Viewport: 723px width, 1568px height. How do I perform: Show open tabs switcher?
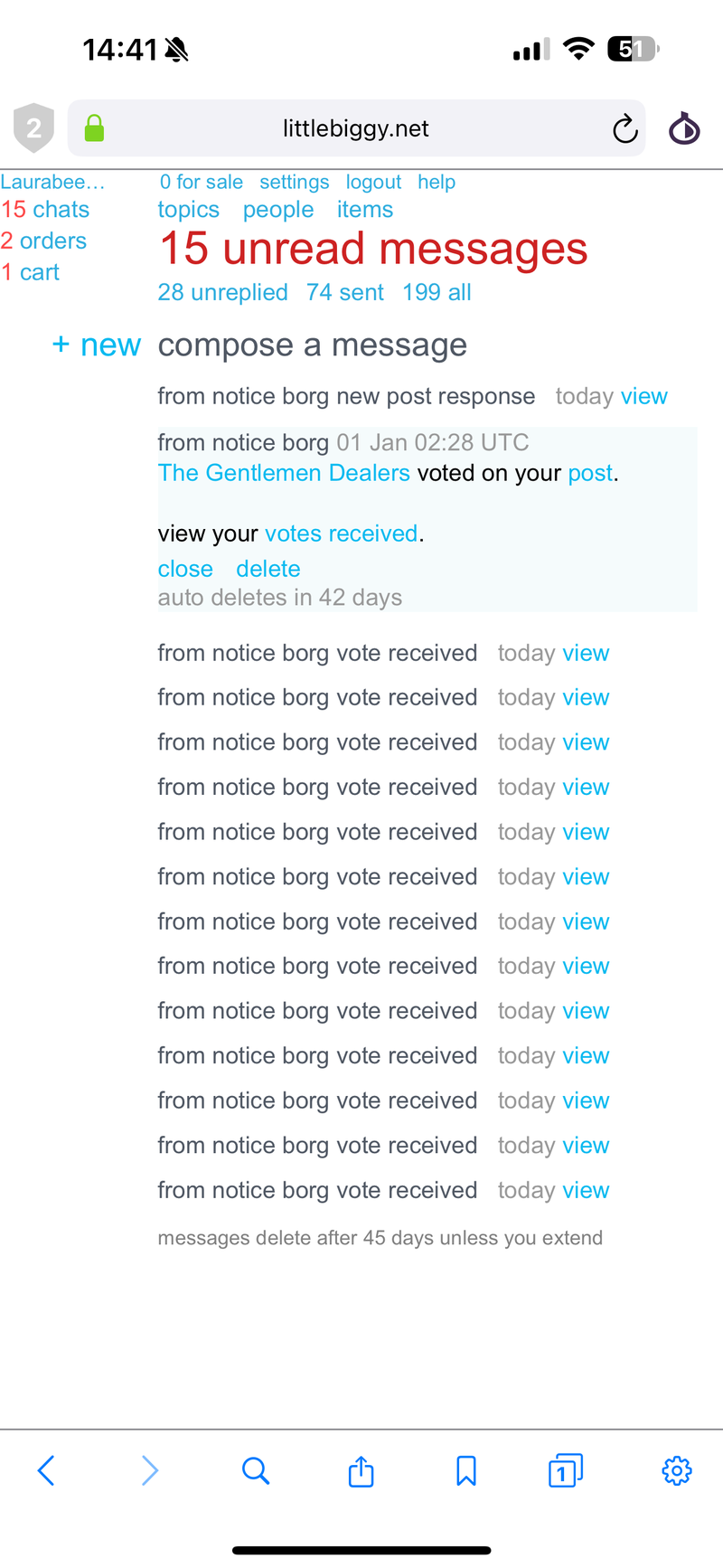click(565, 1470)
